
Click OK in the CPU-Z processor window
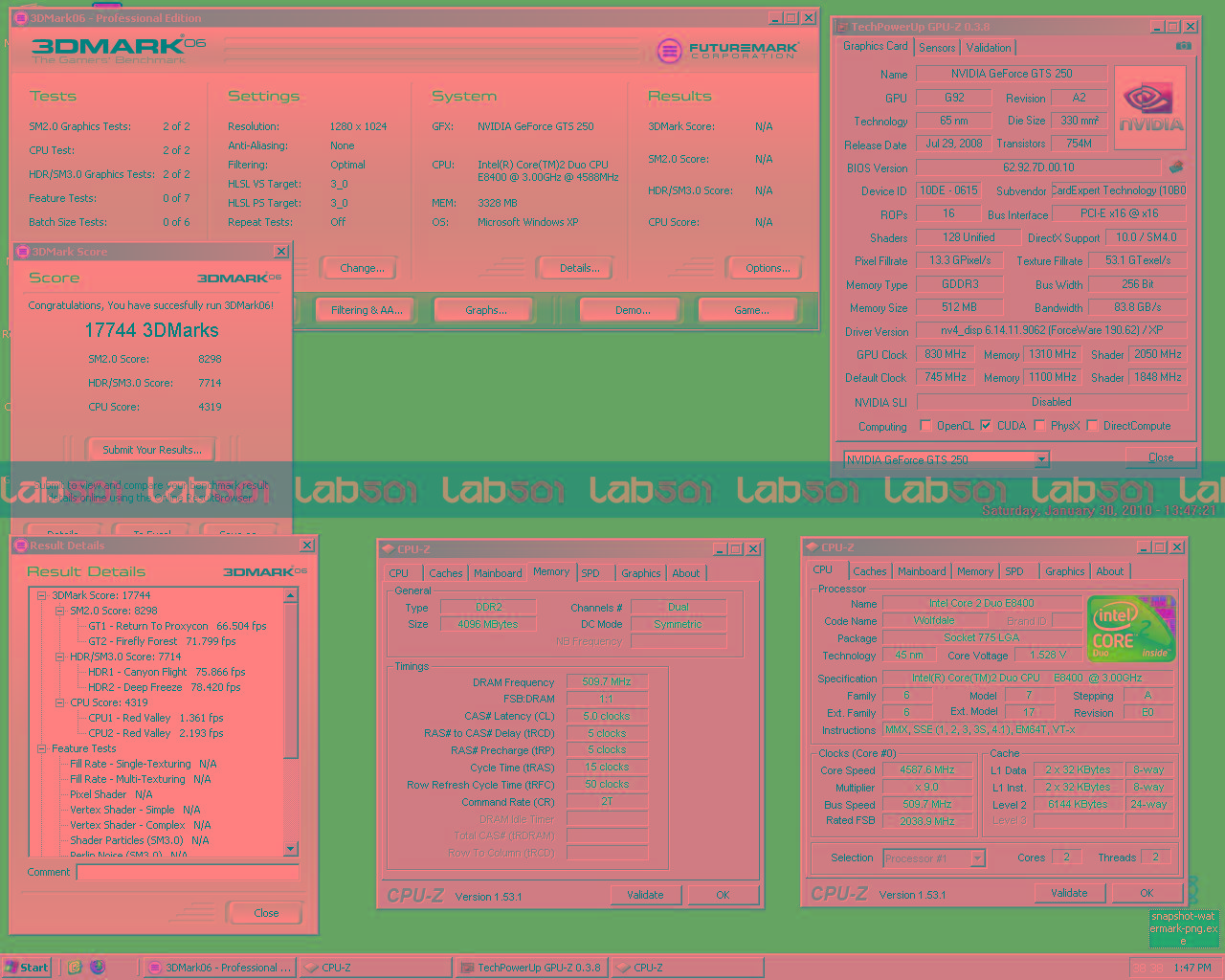pos(1147,893)
